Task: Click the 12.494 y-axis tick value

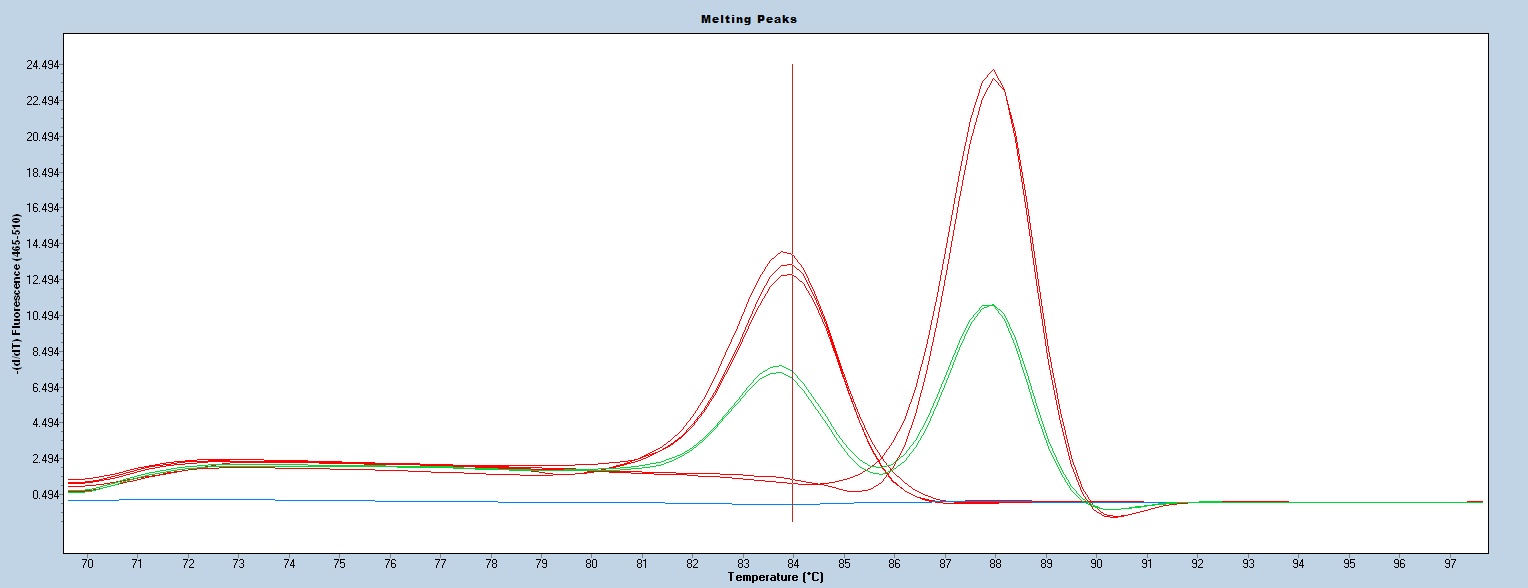Action: (42, 280)
